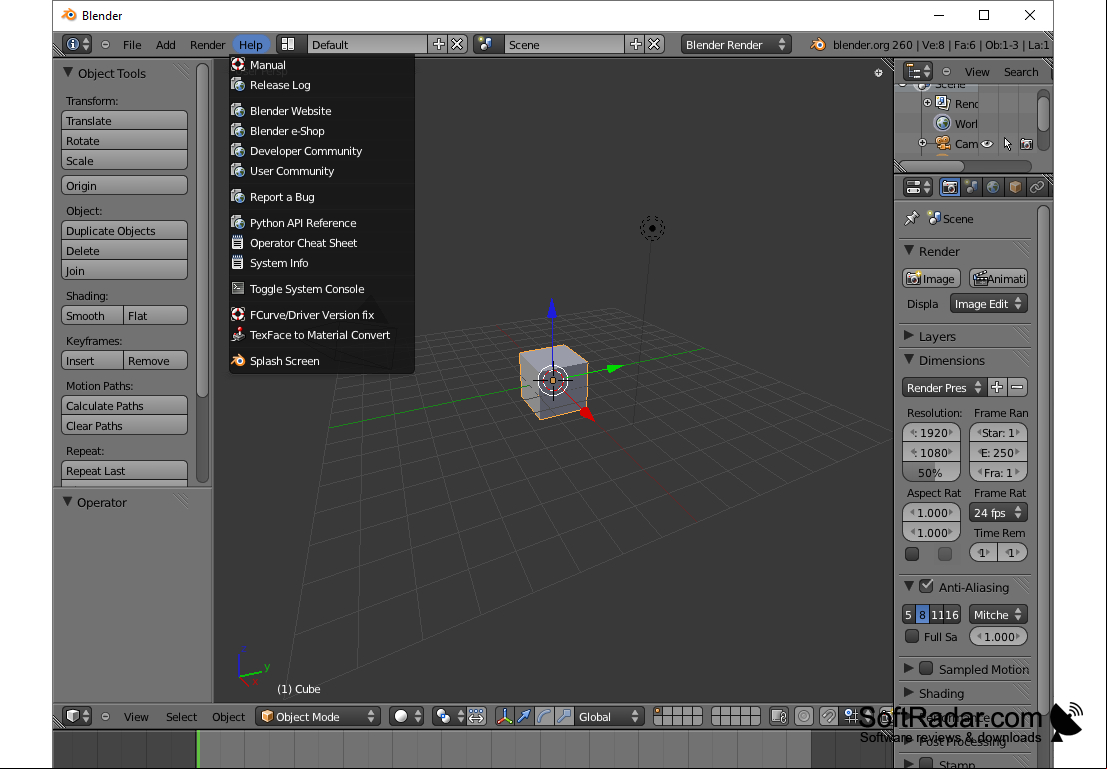The image size is (1107, 769).
Task: Open the Splash Screen menu entry
Action: 322,361
